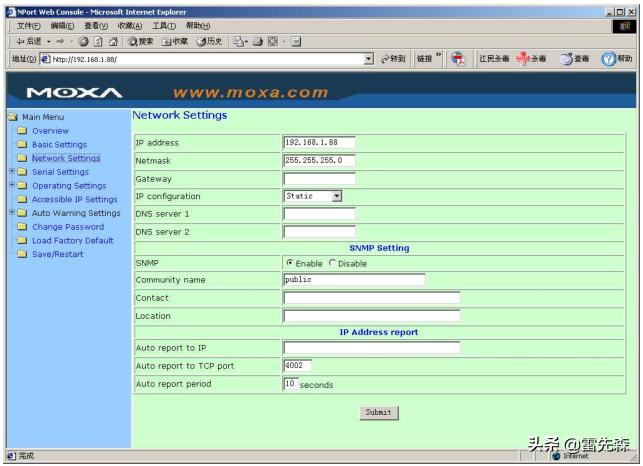This screenshot has width=643, height=466.
Task: Select the SNMP Disable radio button
Action: click(x=333, y=263)
